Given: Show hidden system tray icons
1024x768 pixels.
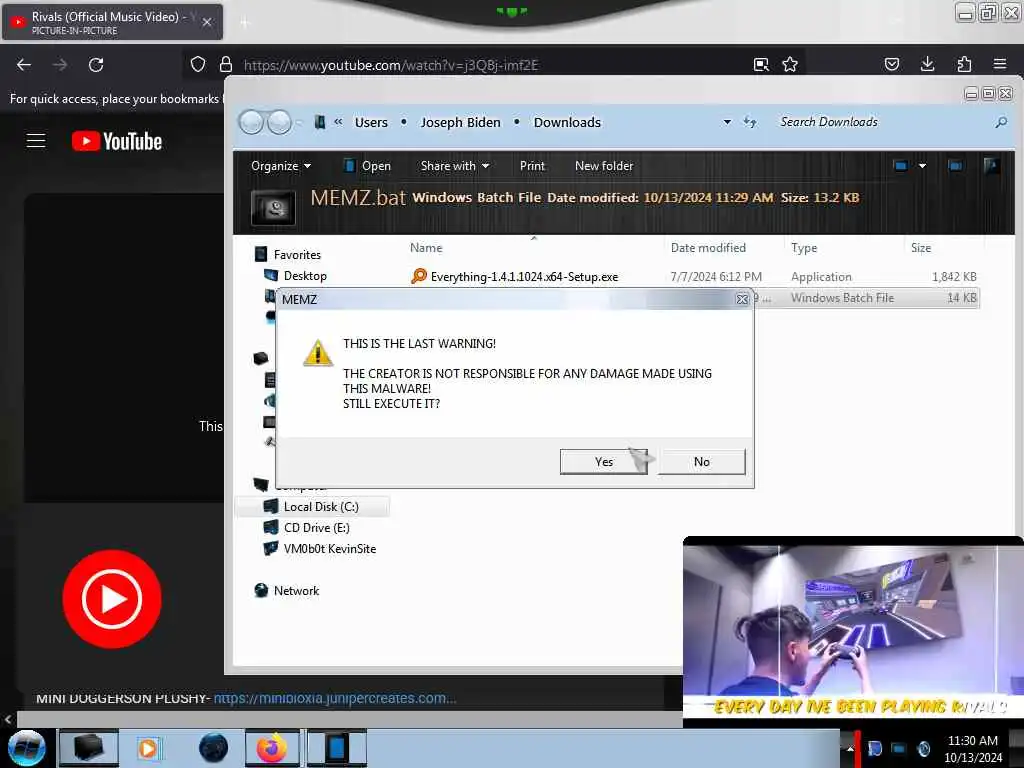Looking at the screenshot, I should (850, 748).
